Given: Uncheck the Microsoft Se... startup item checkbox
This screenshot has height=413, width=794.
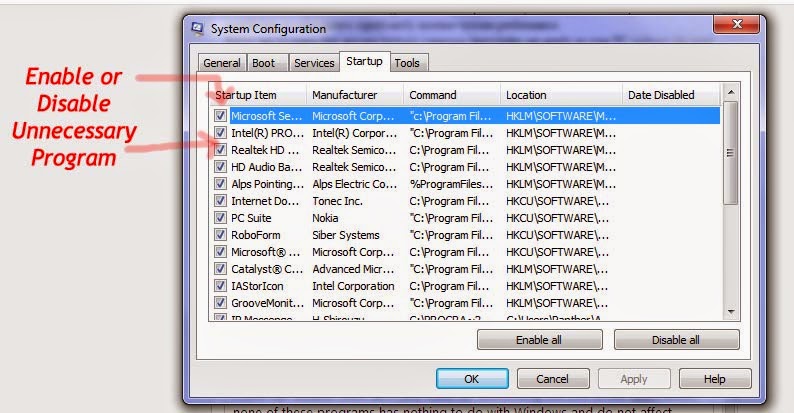Looking at the screenshot, I should (220, 115).
